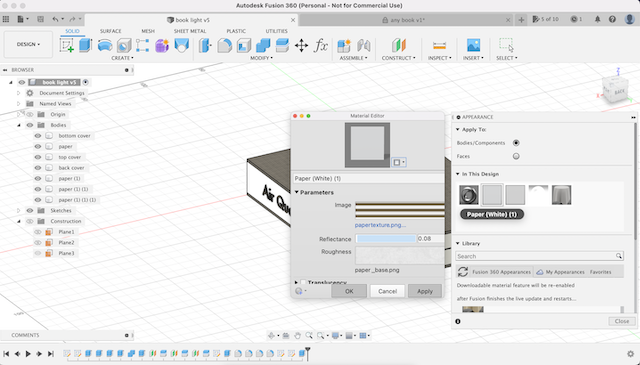The width and height of the screenshot is (640, 365).
Task: Open the fx Change Parameters tool
Action: [x=321, y=45]
